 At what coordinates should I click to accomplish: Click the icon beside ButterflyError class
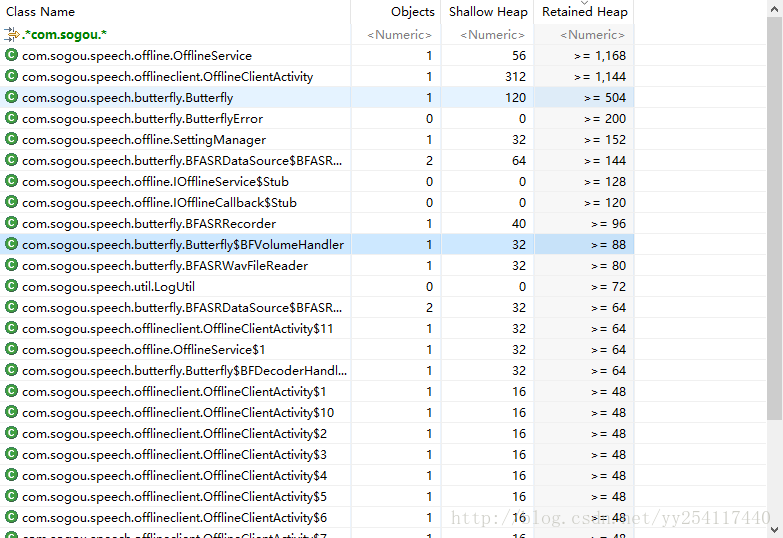click(x=11, y=119)
